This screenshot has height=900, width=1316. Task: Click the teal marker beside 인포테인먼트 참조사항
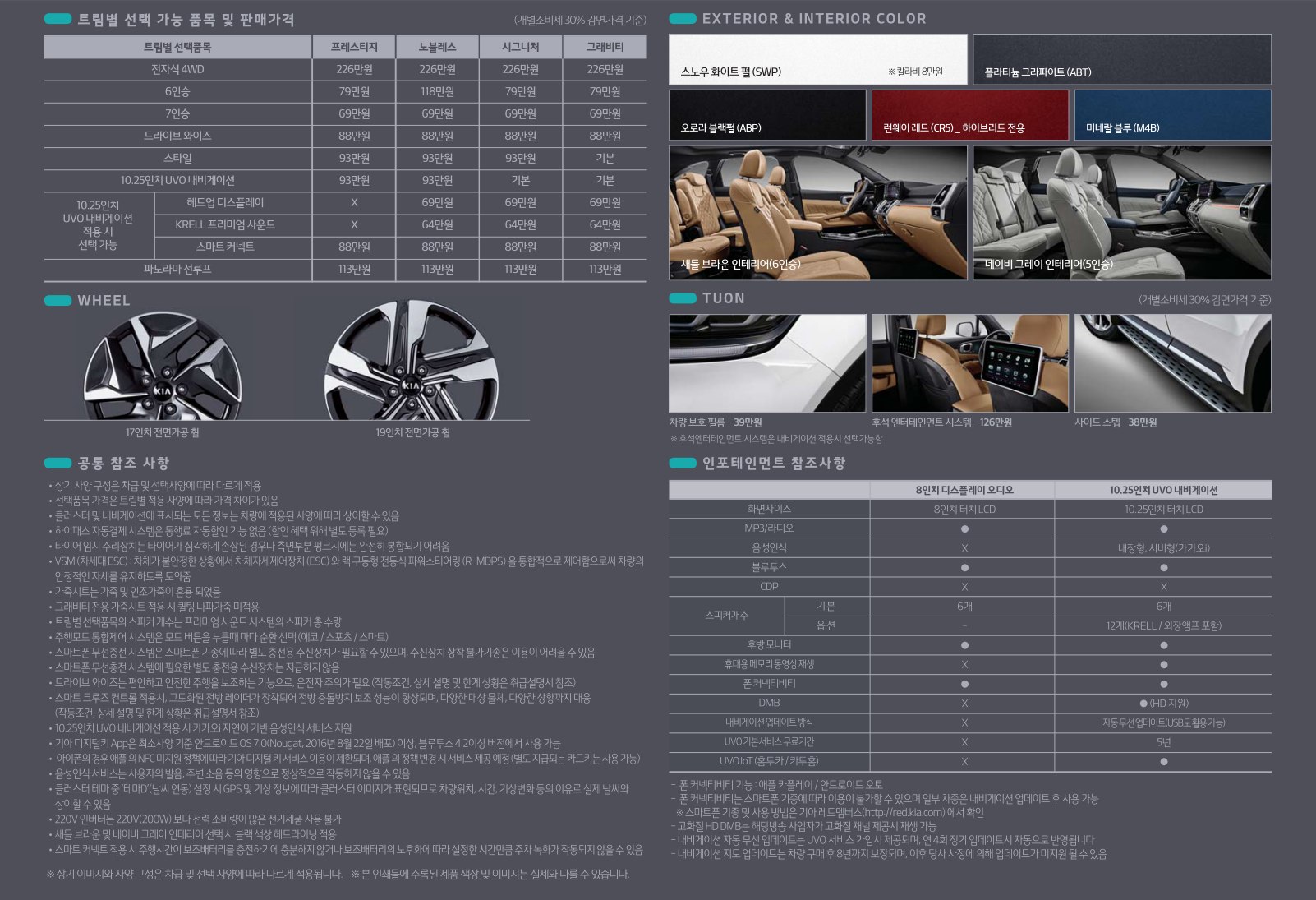683,463
